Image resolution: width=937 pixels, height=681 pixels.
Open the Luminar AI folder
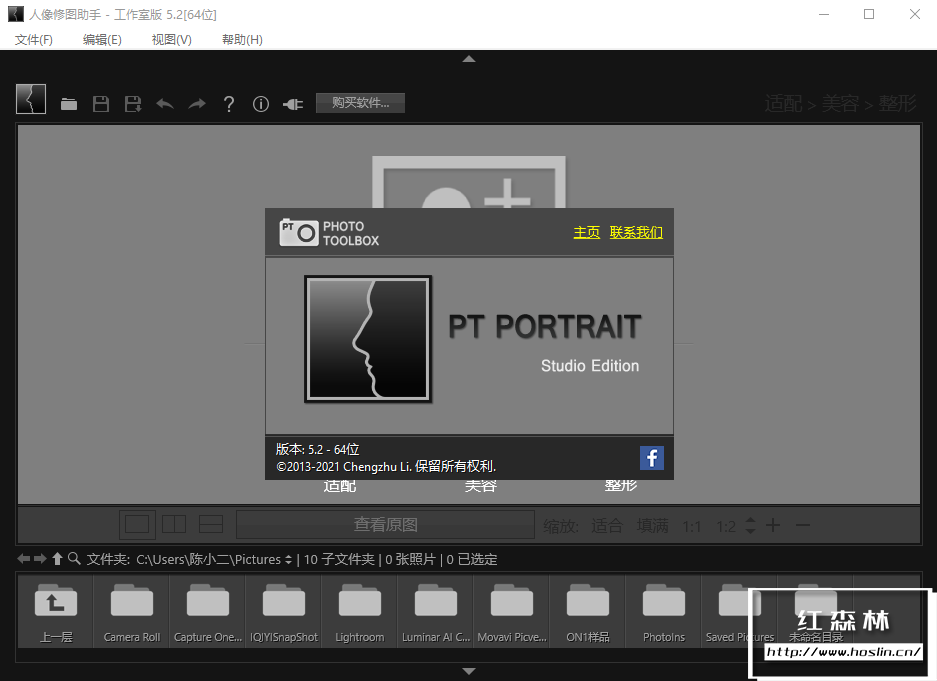coord(436,612)
